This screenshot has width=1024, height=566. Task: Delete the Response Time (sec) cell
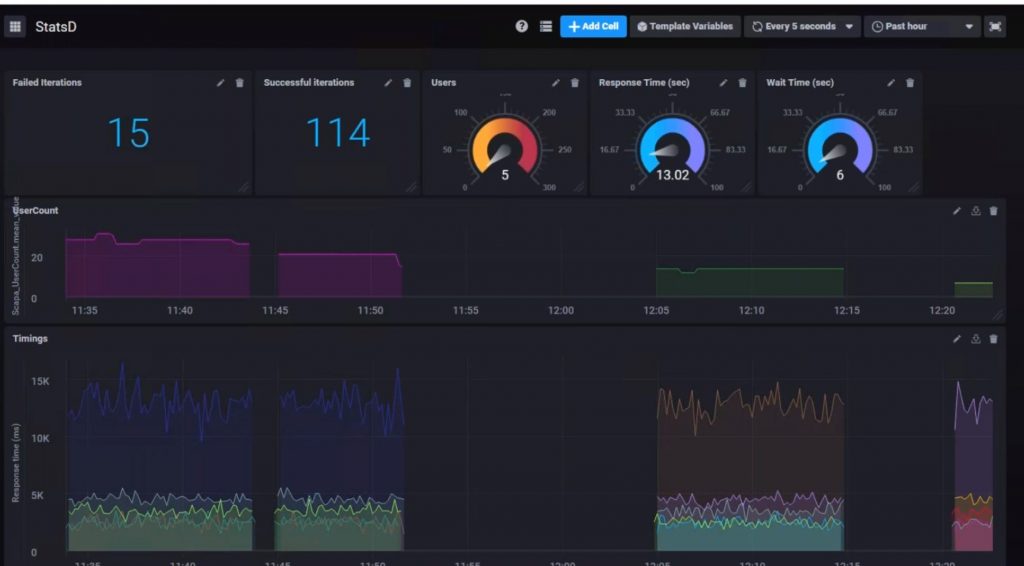click(742, 83)
